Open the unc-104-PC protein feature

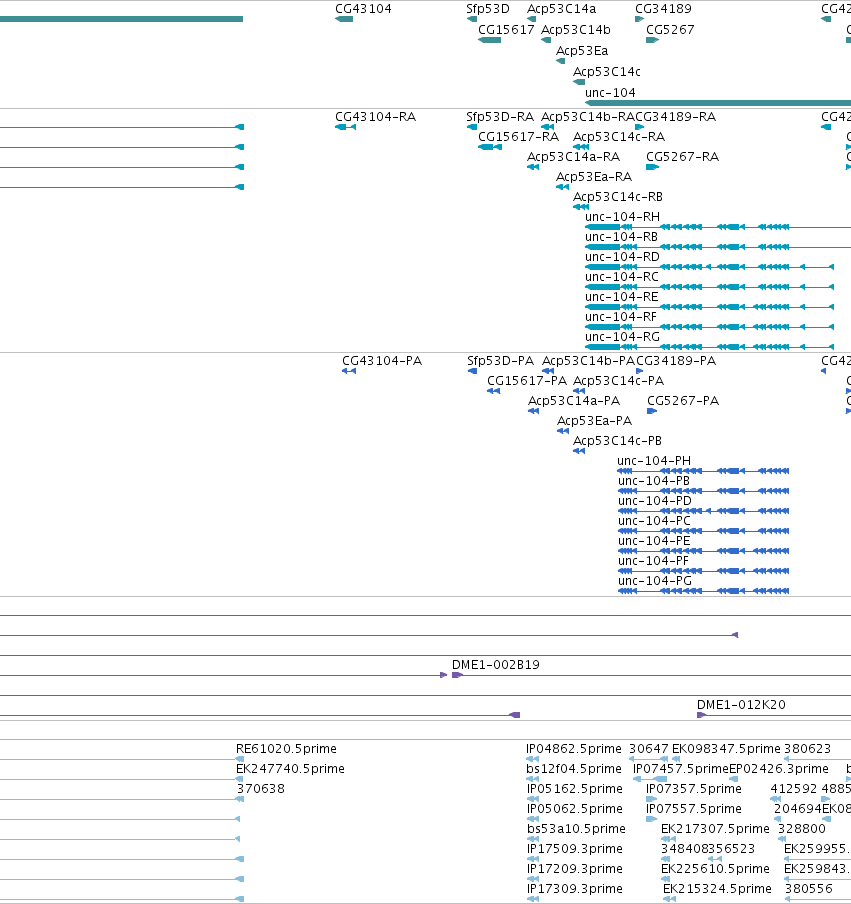coord(703,531)
